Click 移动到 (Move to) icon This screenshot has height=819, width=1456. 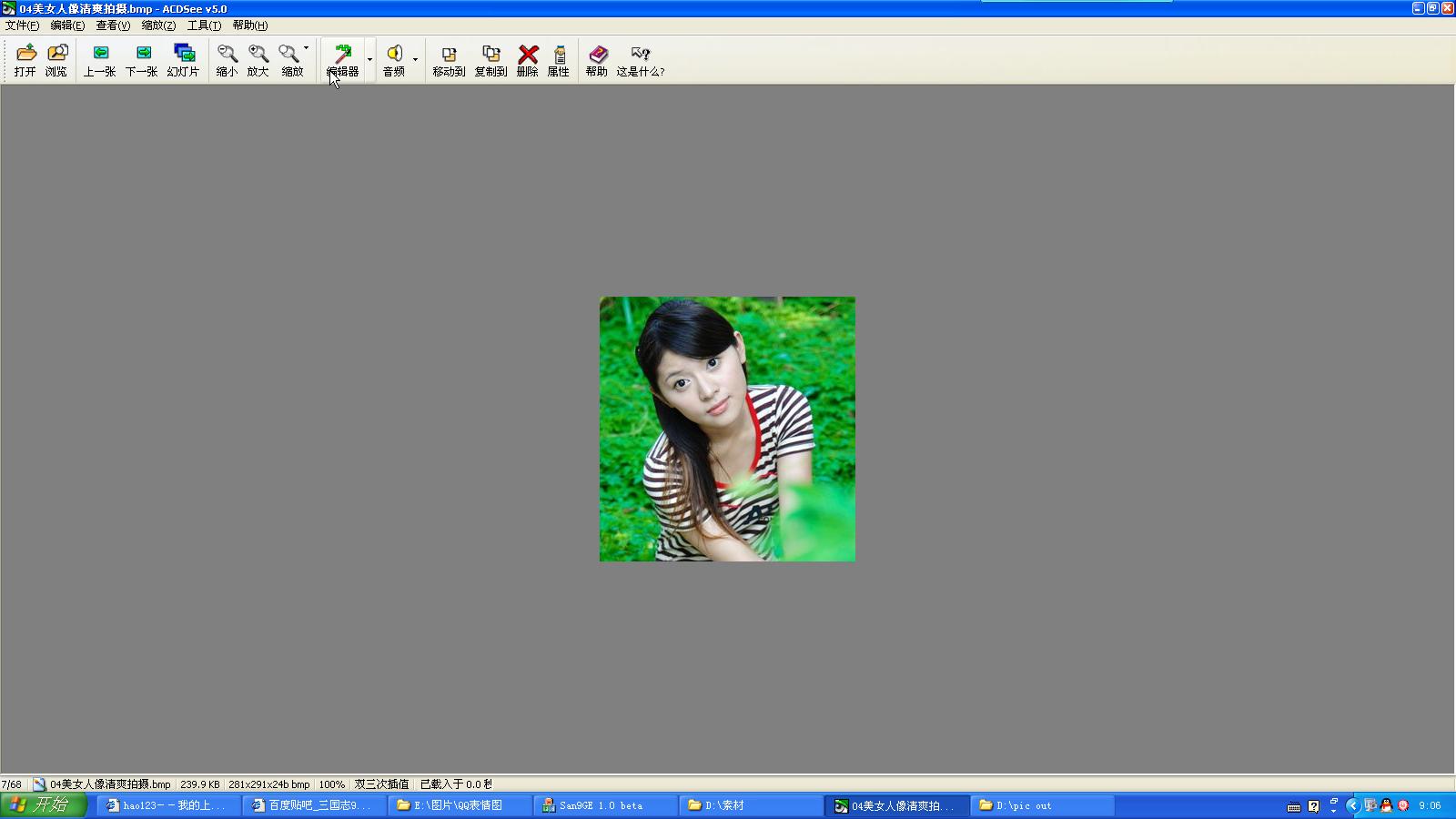(x=449, y=60)
